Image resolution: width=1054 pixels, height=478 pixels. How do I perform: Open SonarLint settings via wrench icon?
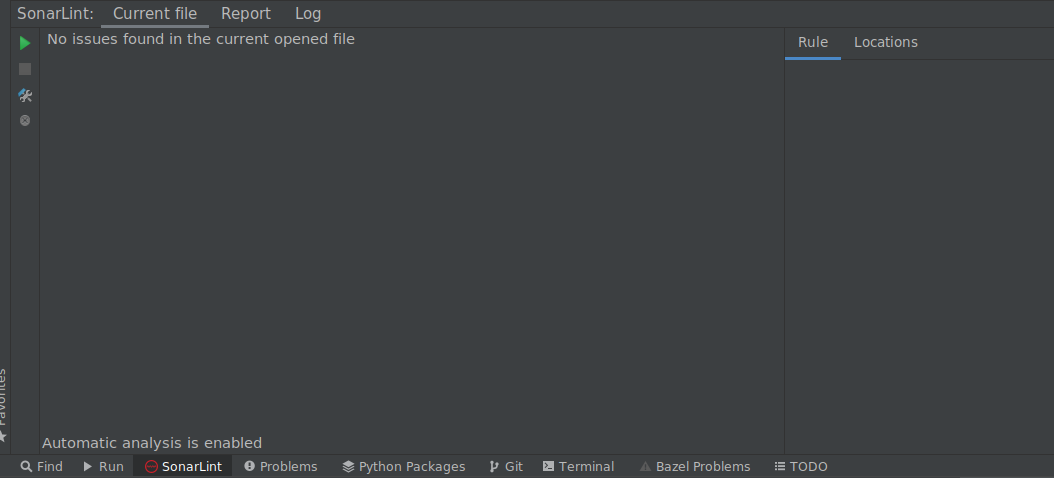click(25, 95)
